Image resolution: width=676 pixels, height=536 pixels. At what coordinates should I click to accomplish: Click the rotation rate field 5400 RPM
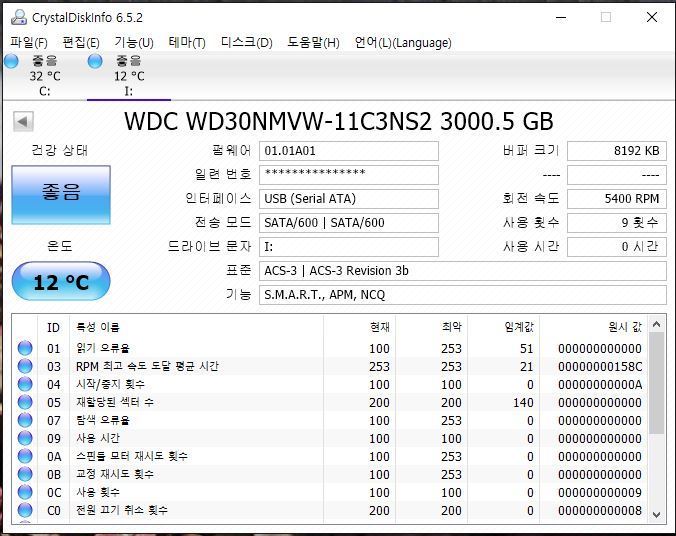pos(617,199)
